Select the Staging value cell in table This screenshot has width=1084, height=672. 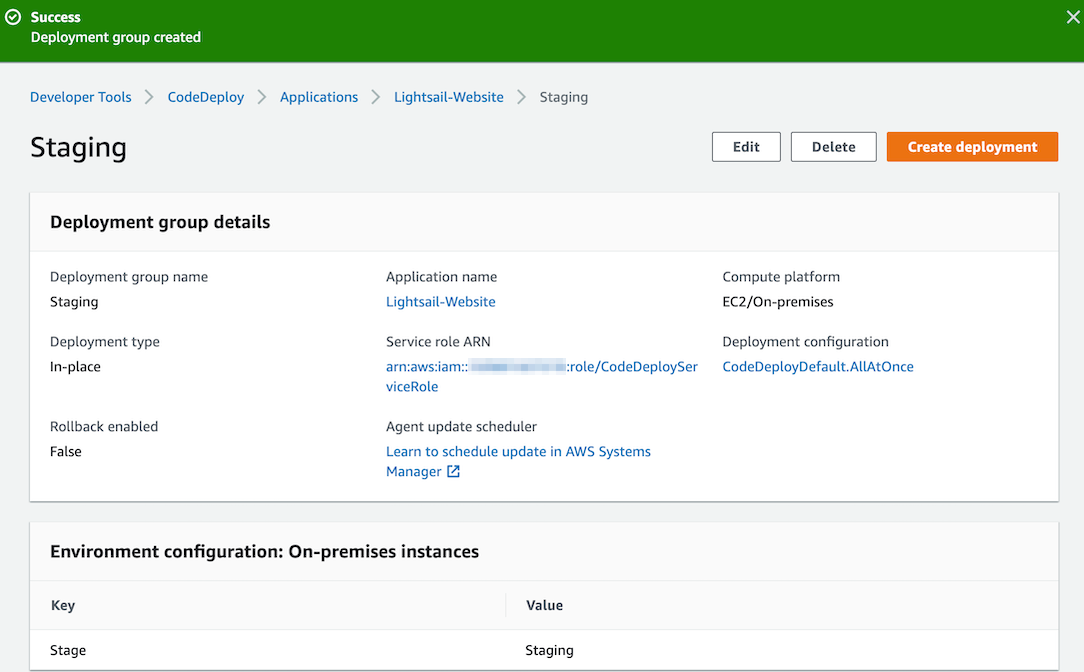point(549,650)
